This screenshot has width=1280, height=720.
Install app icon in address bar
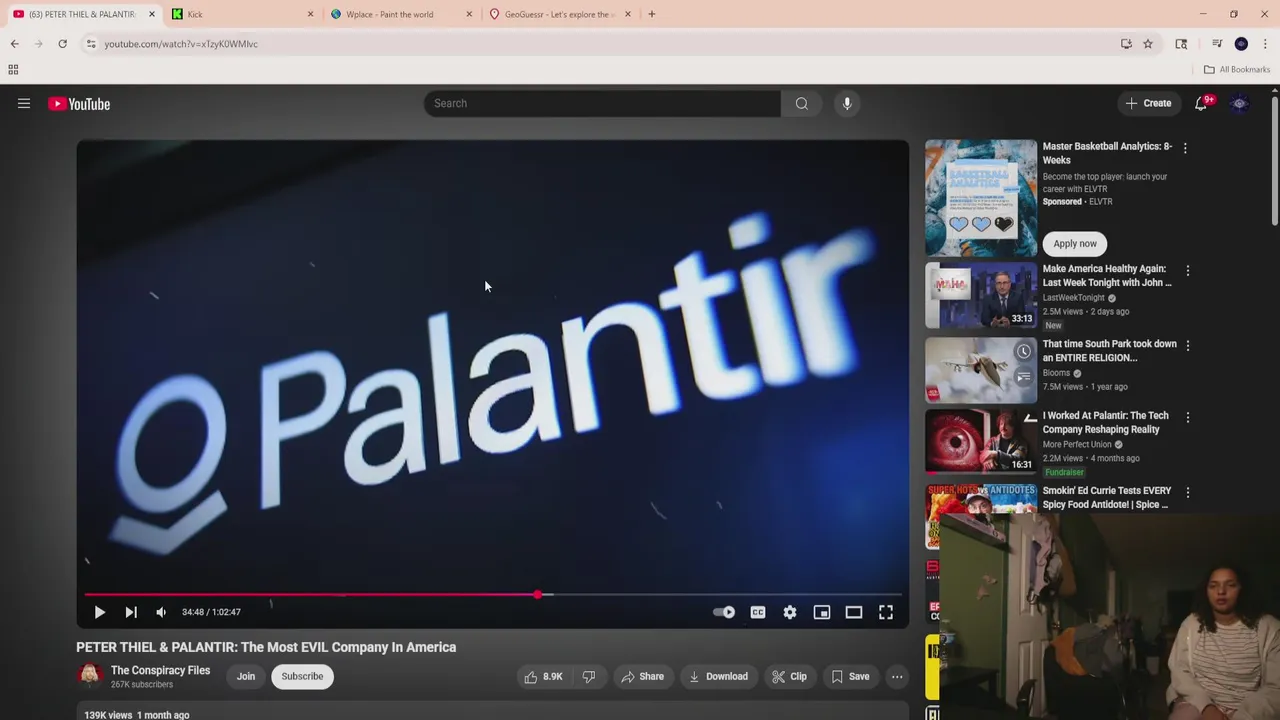click(x=1126, y=44)
